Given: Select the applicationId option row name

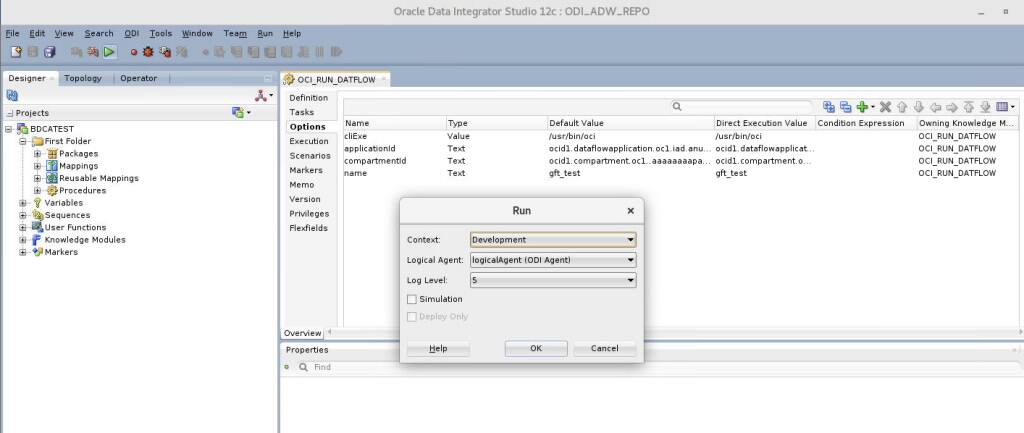Looking at the screenshot, I should pos(370,148).
